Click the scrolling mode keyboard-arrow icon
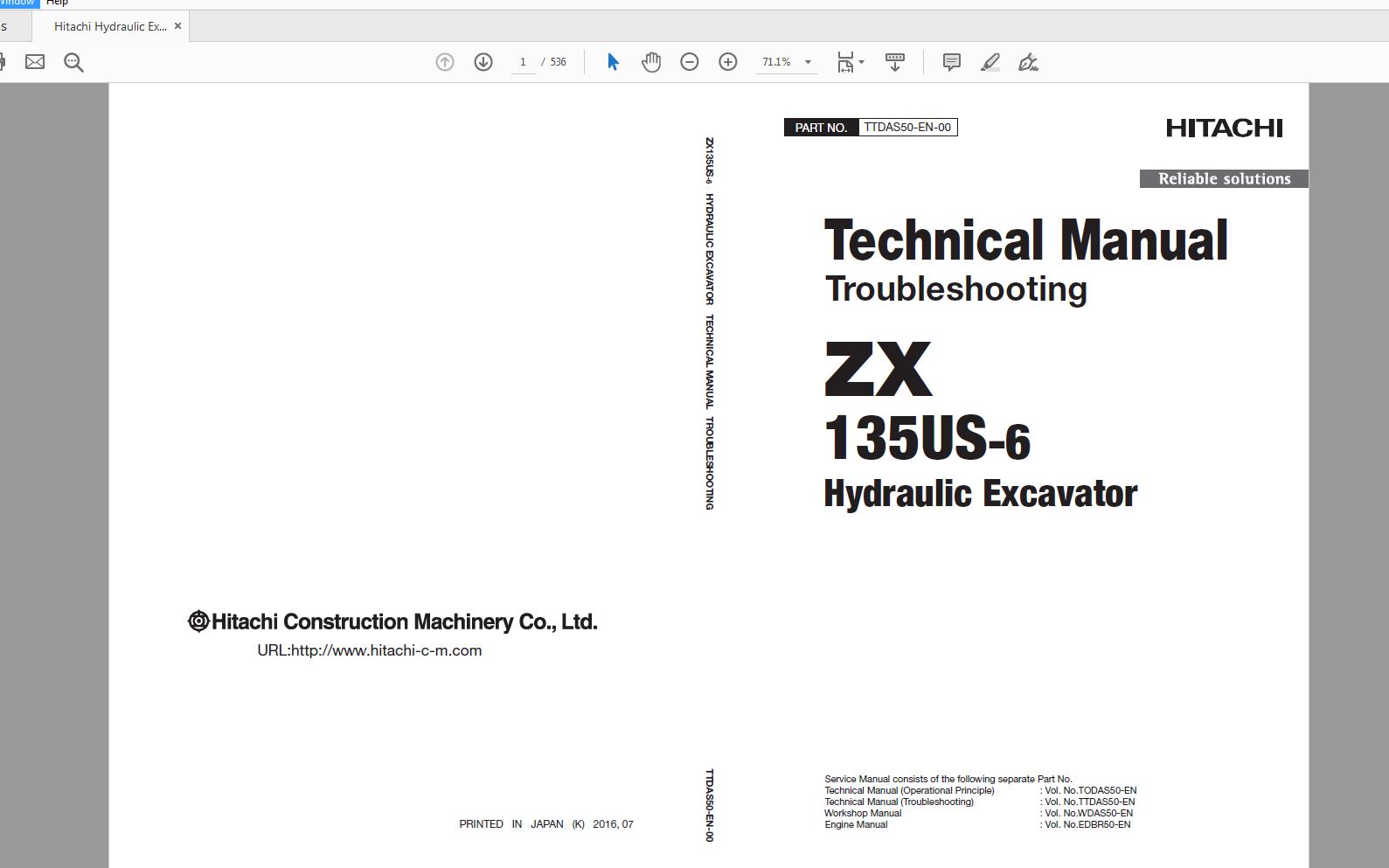This screenshot has height=868, width=1389. [895, 62]
